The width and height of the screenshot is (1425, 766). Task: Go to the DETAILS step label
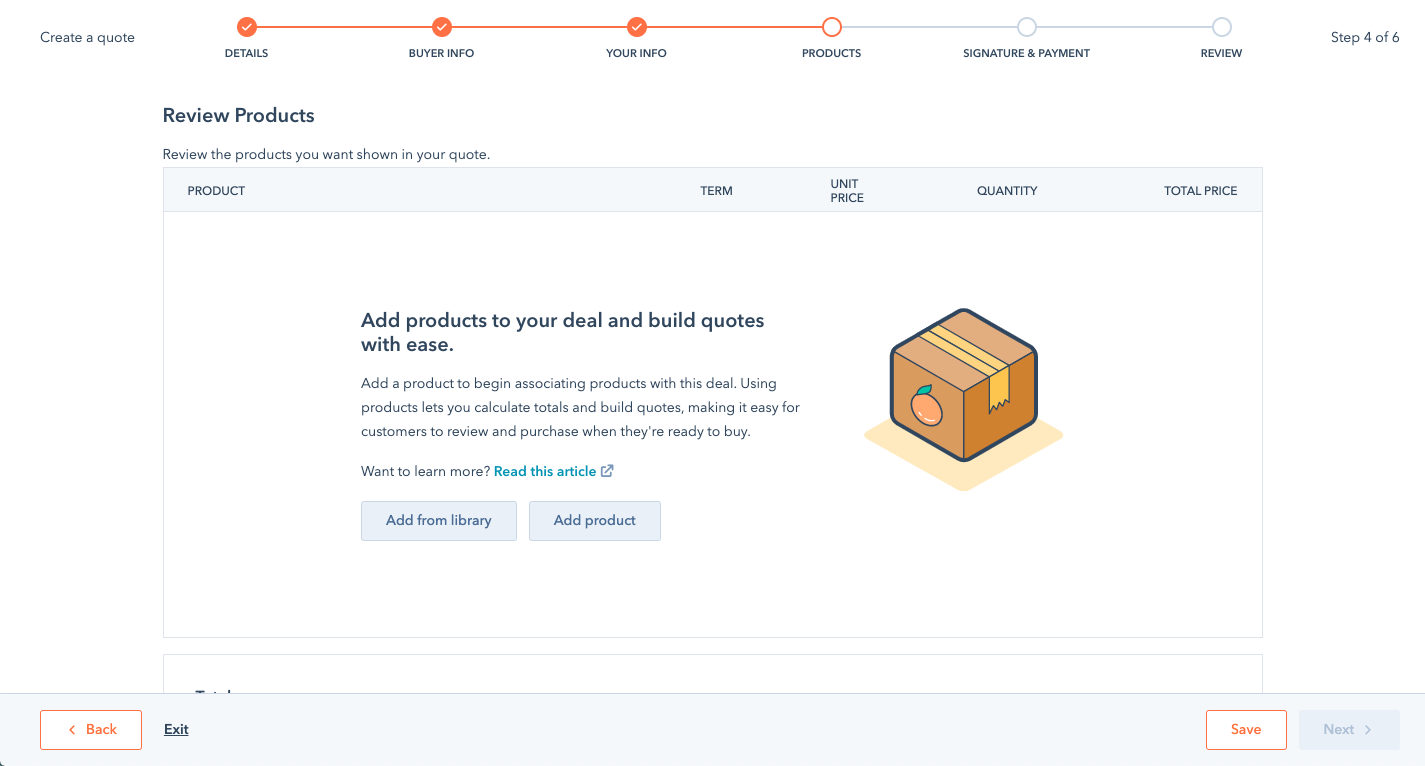pyautogui.click(x=247, y=53)
